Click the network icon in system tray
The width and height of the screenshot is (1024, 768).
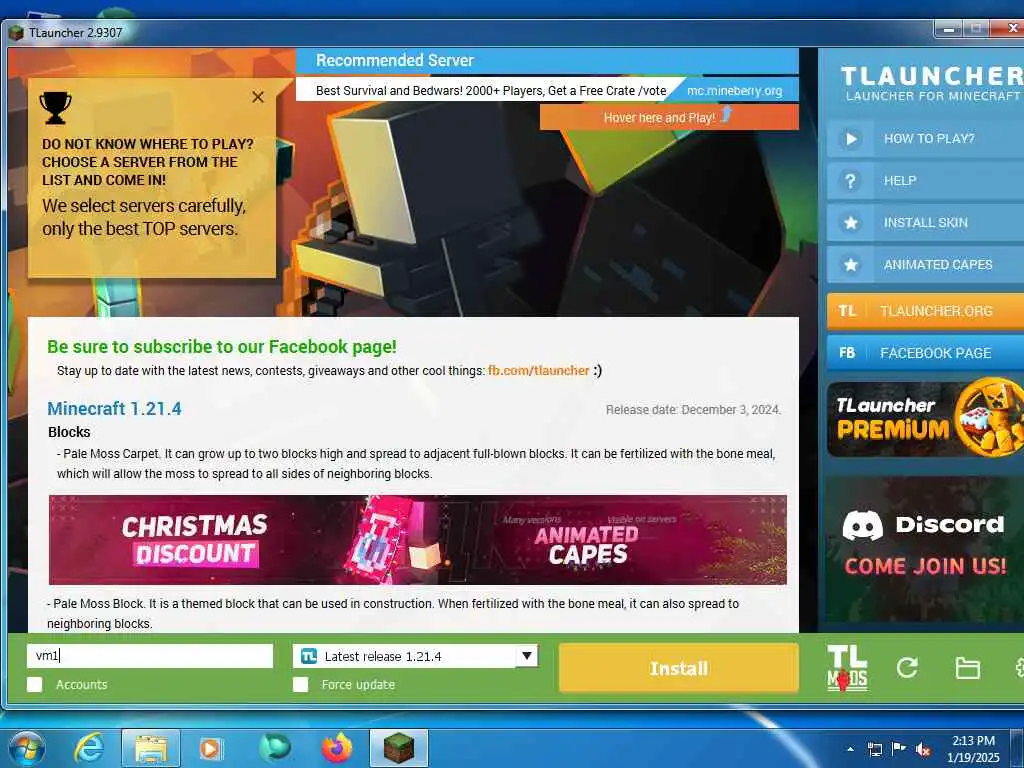pos(874,749)
